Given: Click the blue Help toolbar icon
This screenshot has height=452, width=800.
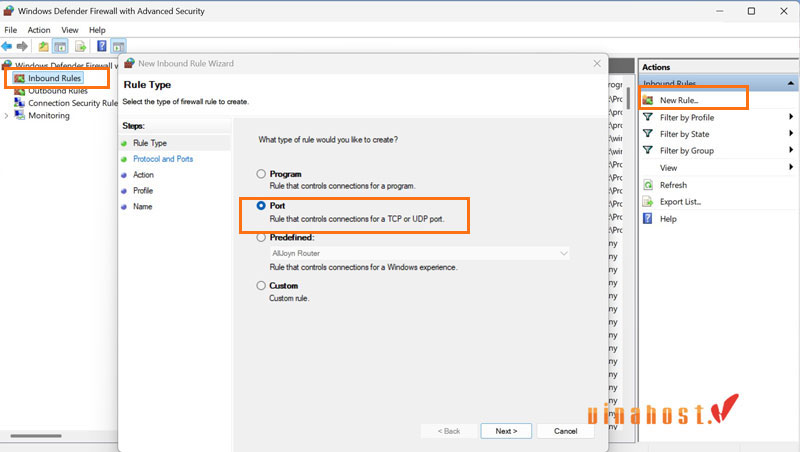Looking at the screenshot, I should [x=102, y=46].
